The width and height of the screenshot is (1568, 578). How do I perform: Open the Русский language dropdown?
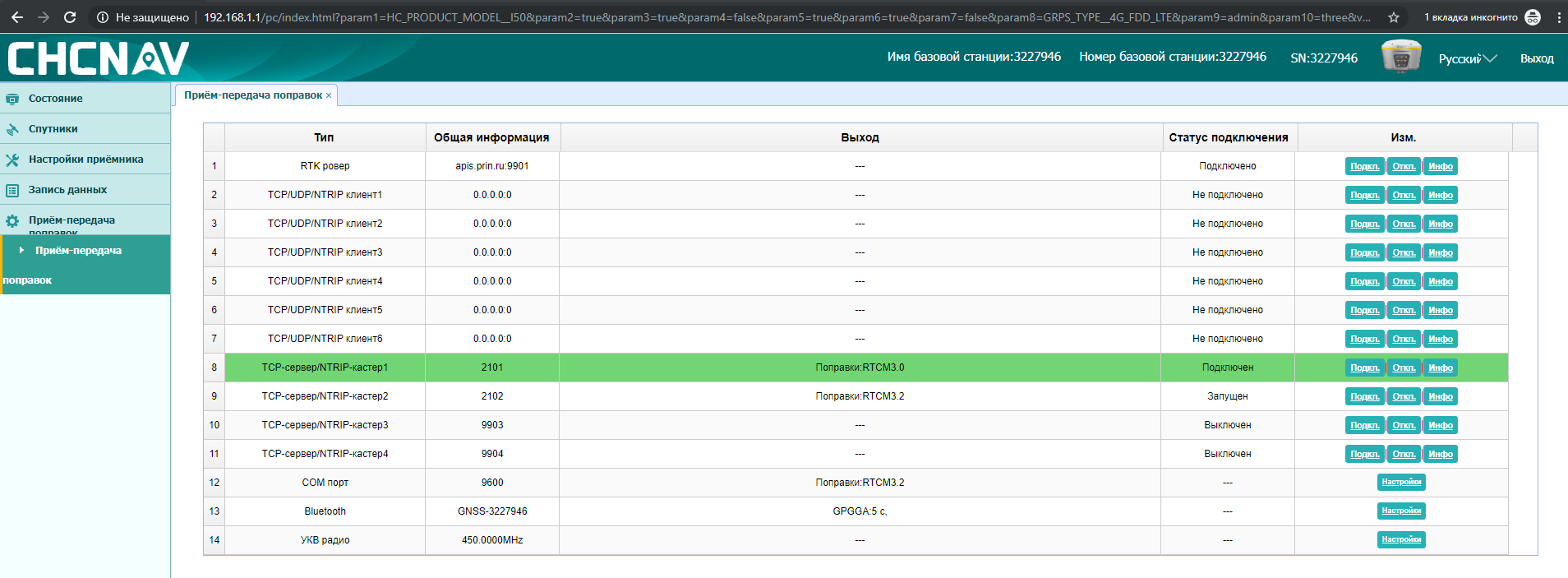(1468, 58)
